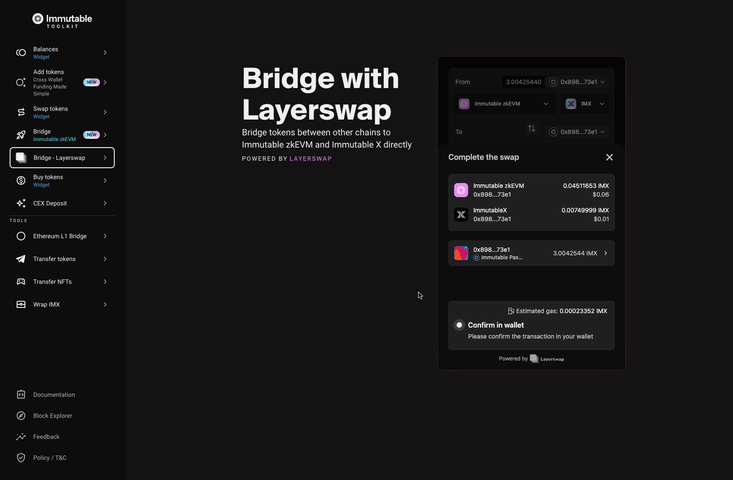
Task: Click the Layerswap logo in footer
Action: [x=547, y=359]
